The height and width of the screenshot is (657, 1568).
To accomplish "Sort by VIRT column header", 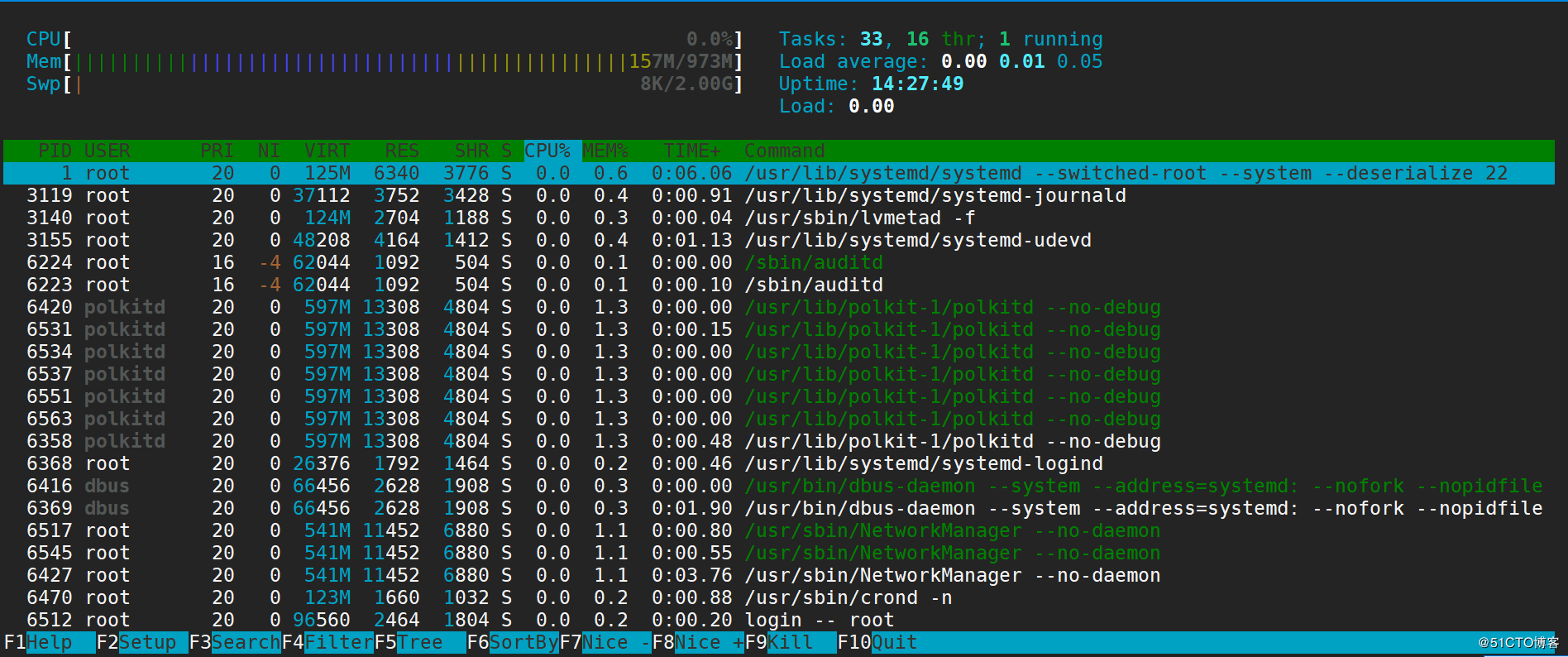I will [327, 151].
